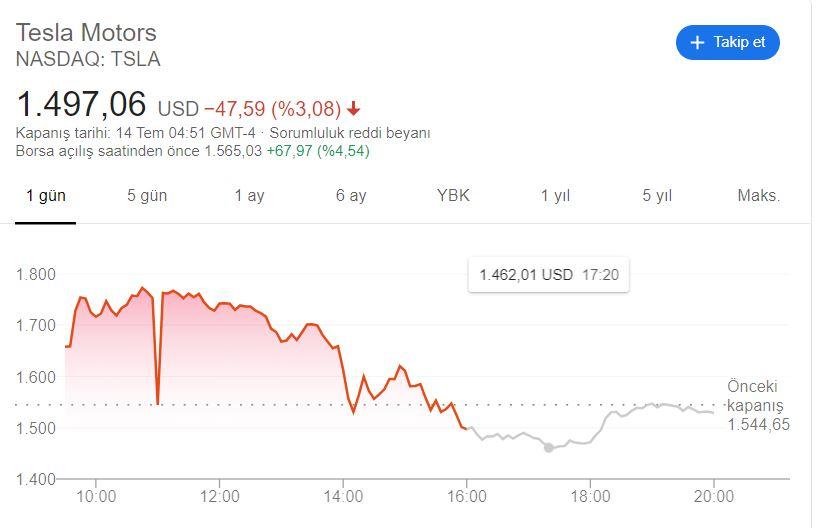Click the gray marker dot on the chart
This screenshot has width=836, height=528.
click(548, 447)
